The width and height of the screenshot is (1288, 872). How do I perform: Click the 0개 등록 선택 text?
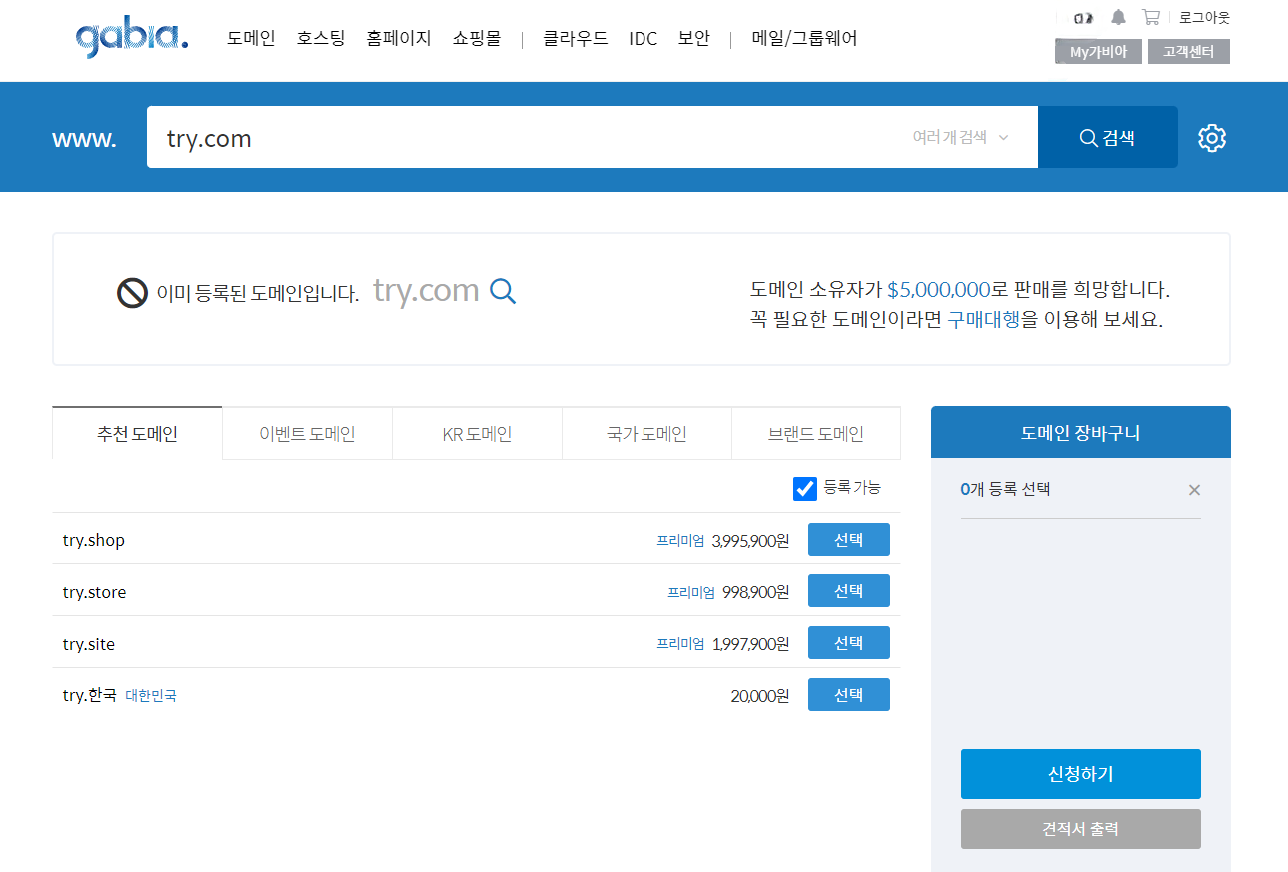pyautogui.click(x=1005, y=490)
